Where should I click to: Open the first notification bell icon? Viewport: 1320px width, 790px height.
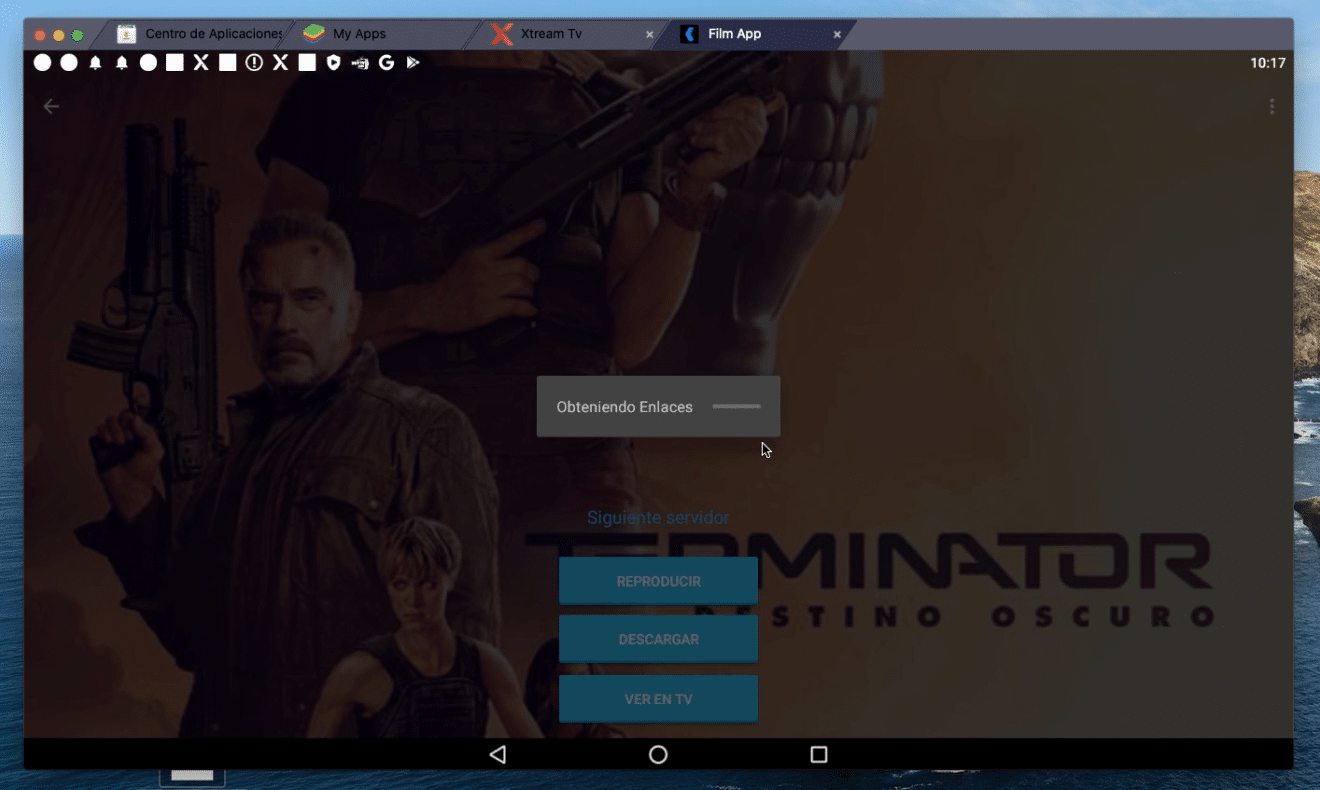pyautogui.click(x=96, y=62)
